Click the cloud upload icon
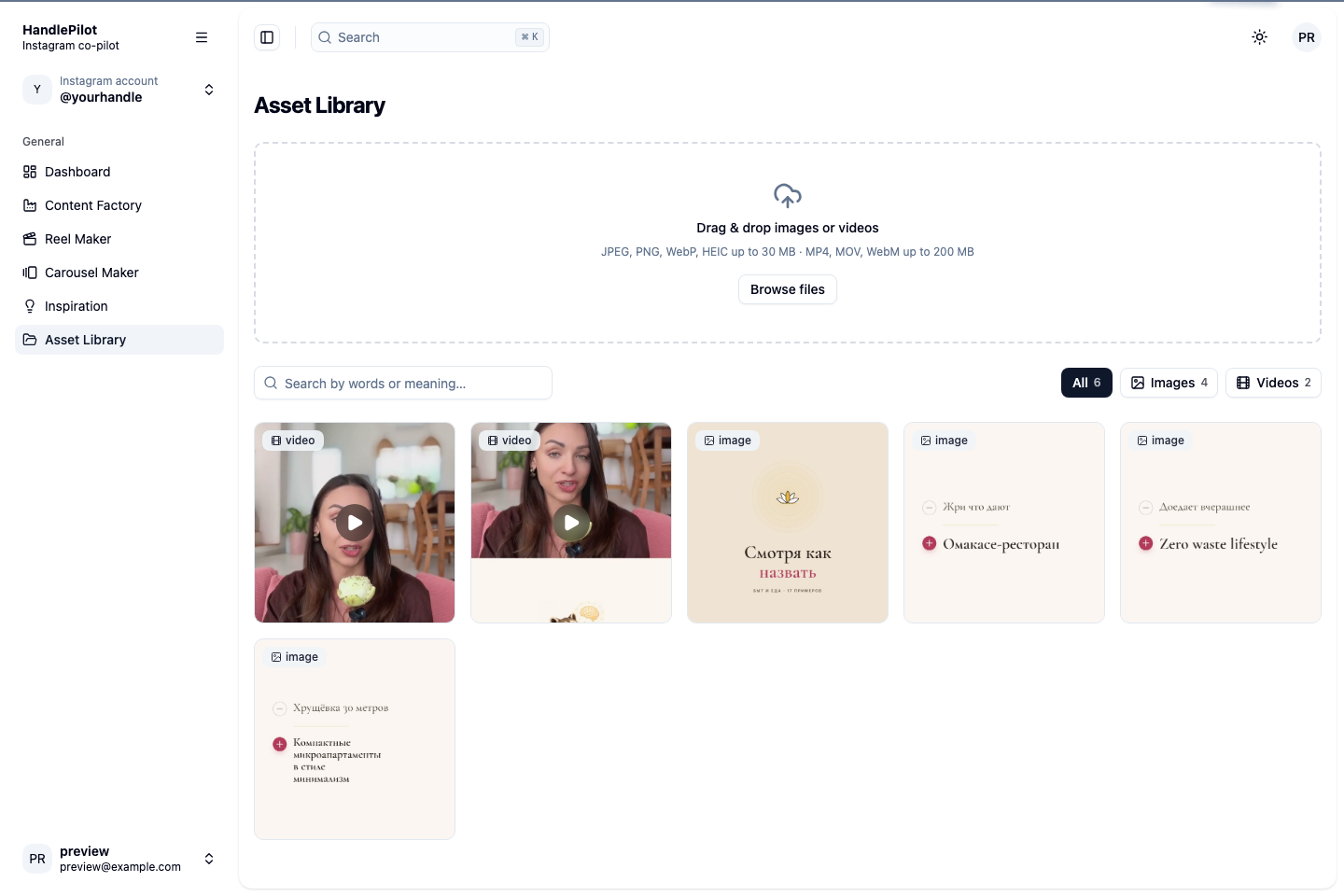 788,196
